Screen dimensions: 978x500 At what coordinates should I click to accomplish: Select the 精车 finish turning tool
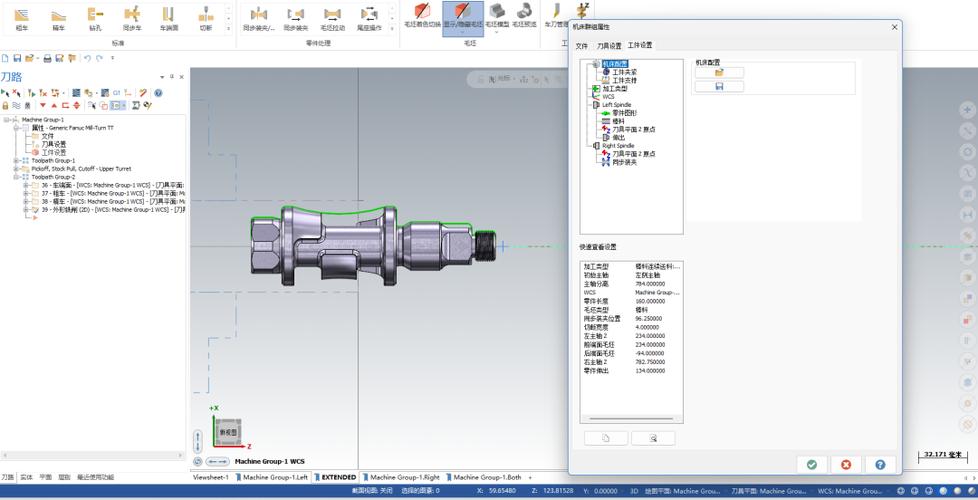(x=58, y=19)
